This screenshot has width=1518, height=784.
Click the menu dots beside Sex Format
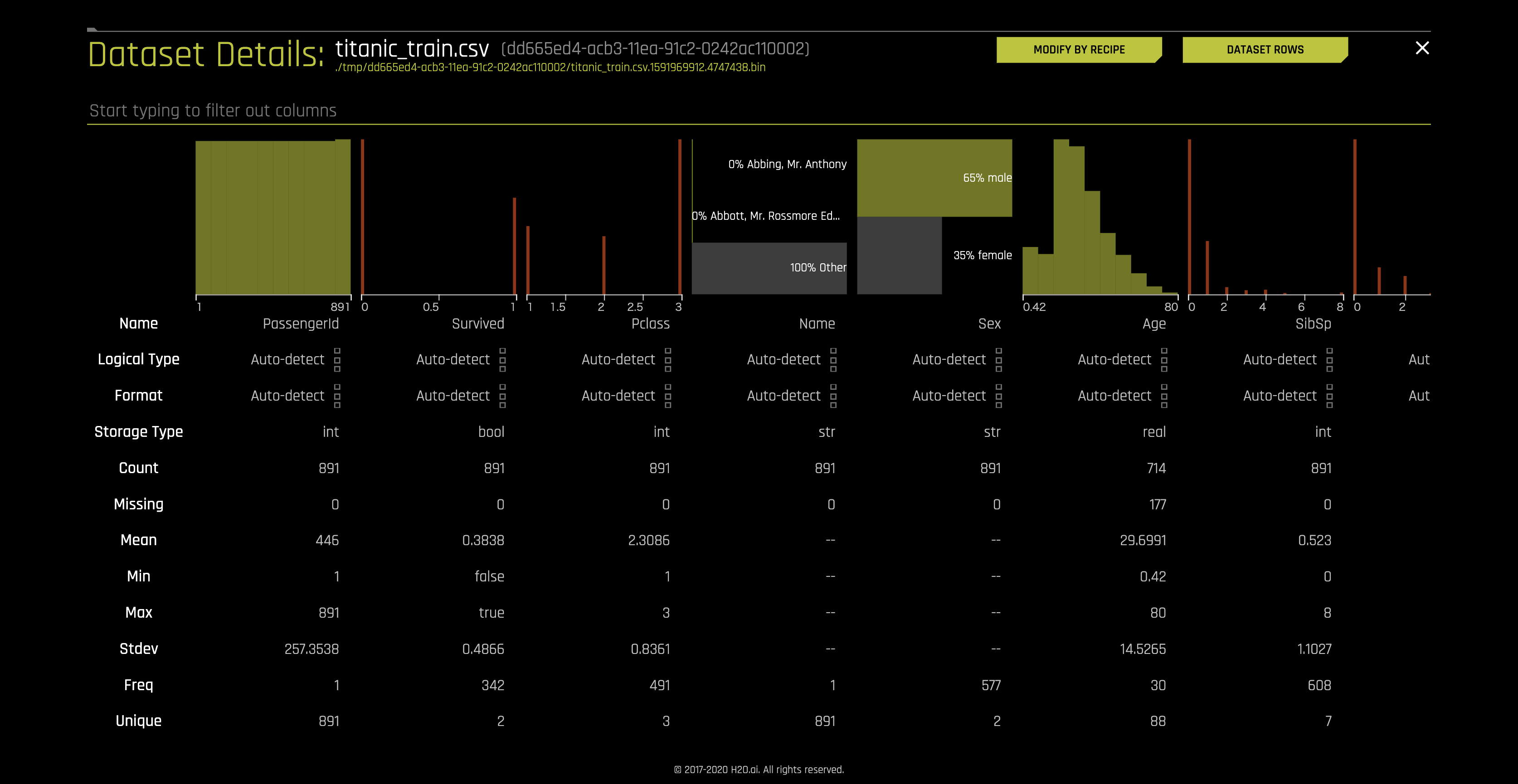(999, 396)
